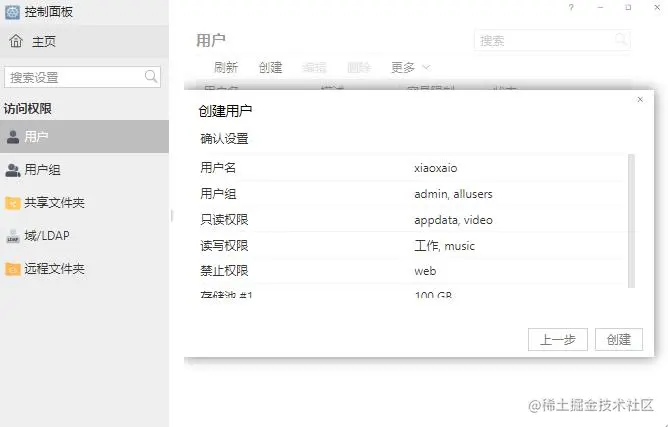The width and height of the screenshot is (668, 427).
Task: Click the value admin, allusers
Action: click(453, 194)
